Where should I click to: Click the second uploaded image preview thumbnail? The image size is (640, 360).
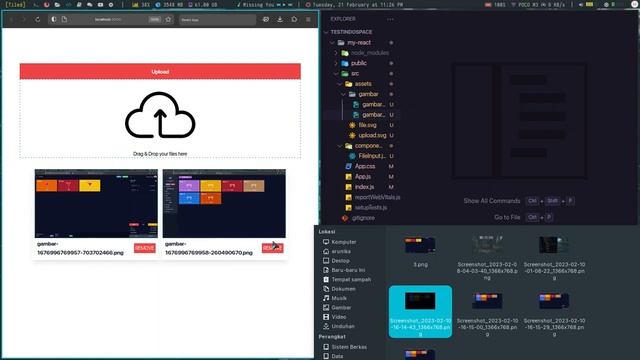[224, 203]
